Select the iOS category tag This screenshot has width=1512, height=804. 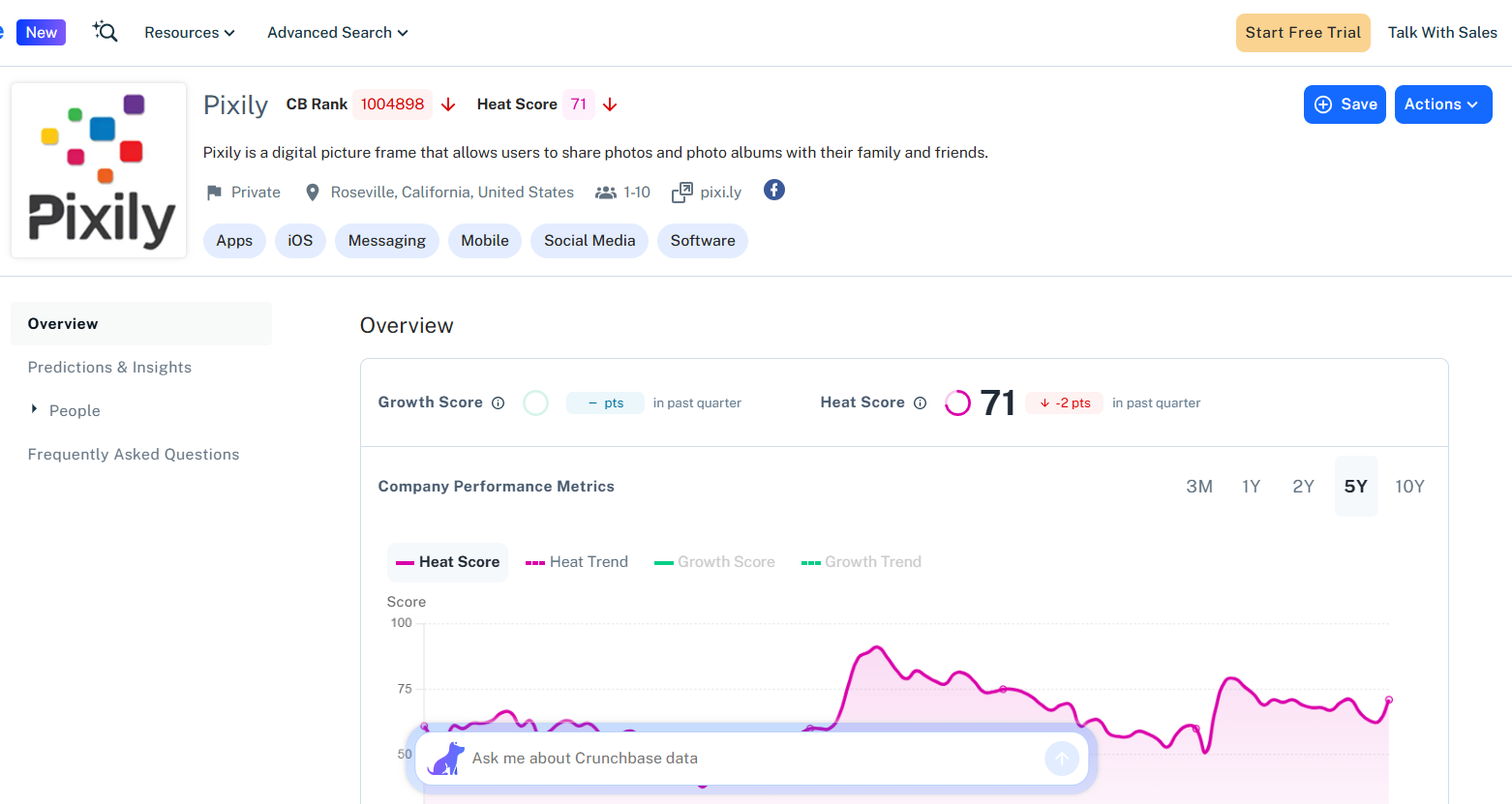(x=300, y=241)
